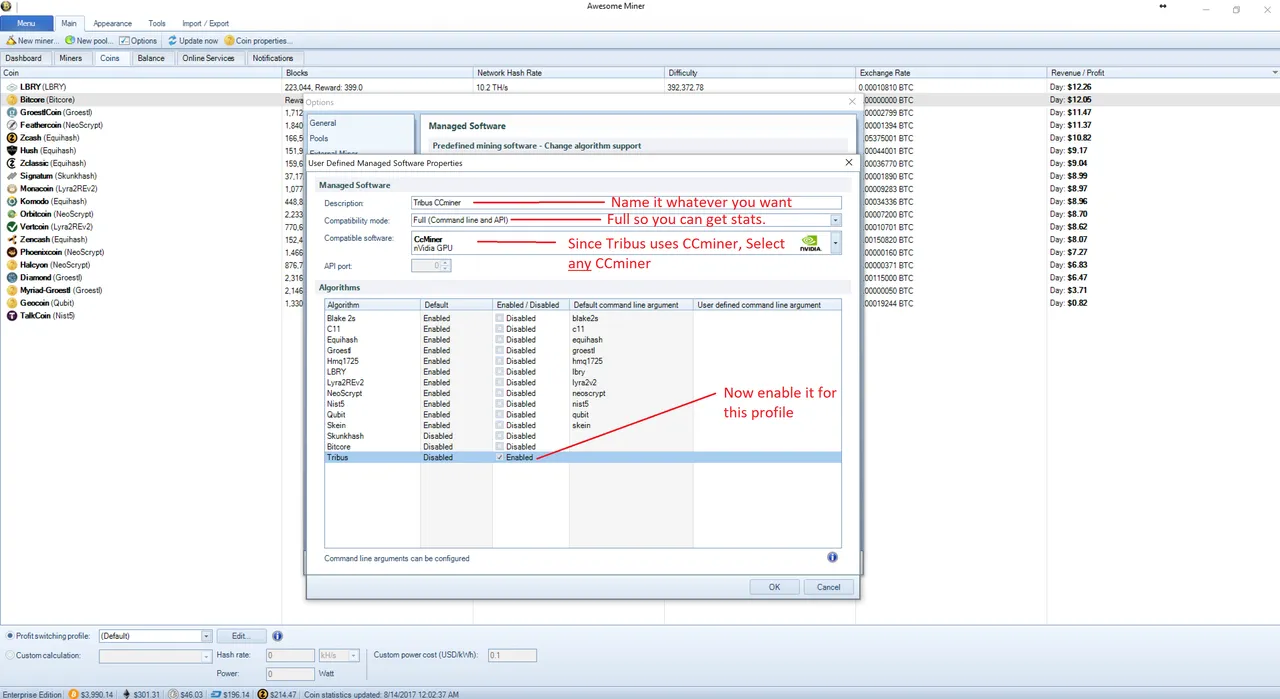Switch to the Import / Export ribbon tab
Viewport: 1280px width, 699px height.
[205, 23]
